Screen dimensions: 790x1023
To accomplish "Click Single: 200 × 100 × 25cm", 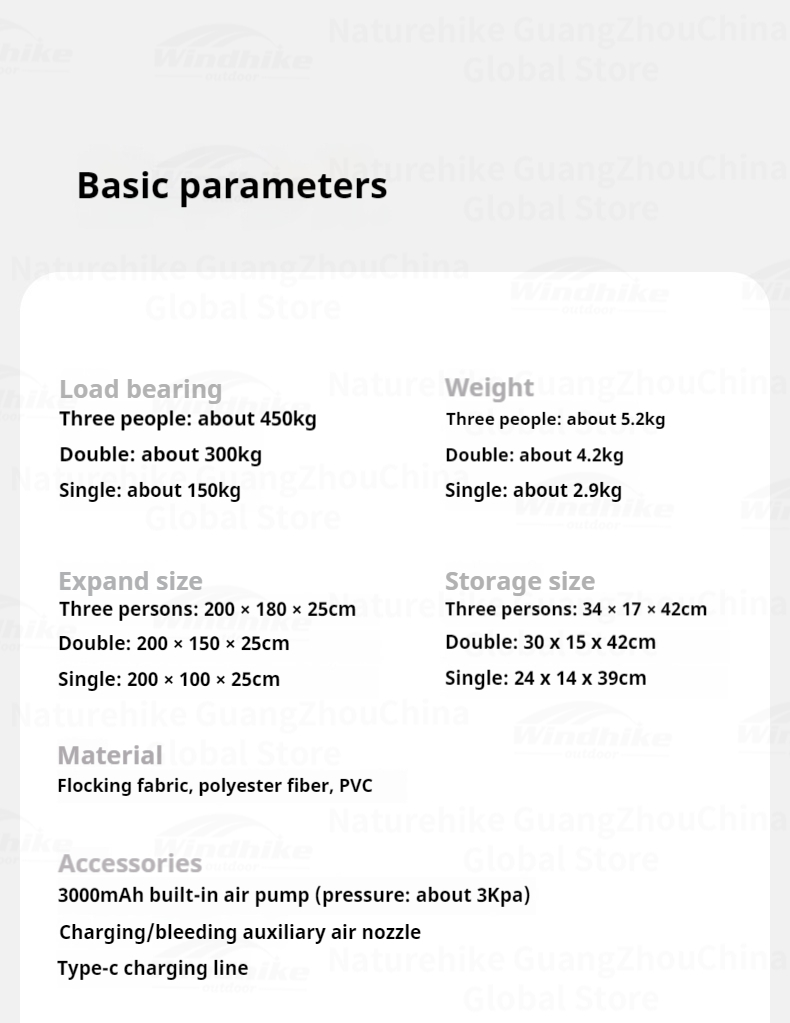I will click(169, 679).
